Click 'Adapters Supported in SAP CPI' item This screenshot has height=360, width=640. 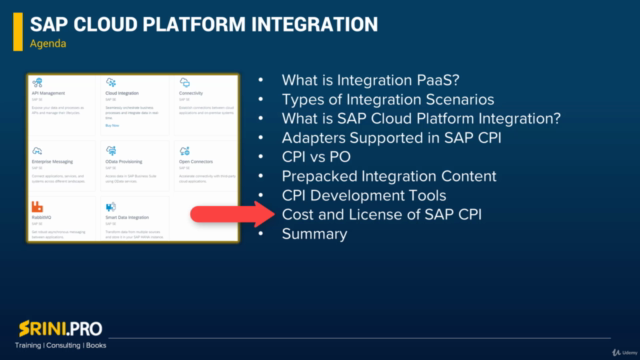tap(391, 138)
